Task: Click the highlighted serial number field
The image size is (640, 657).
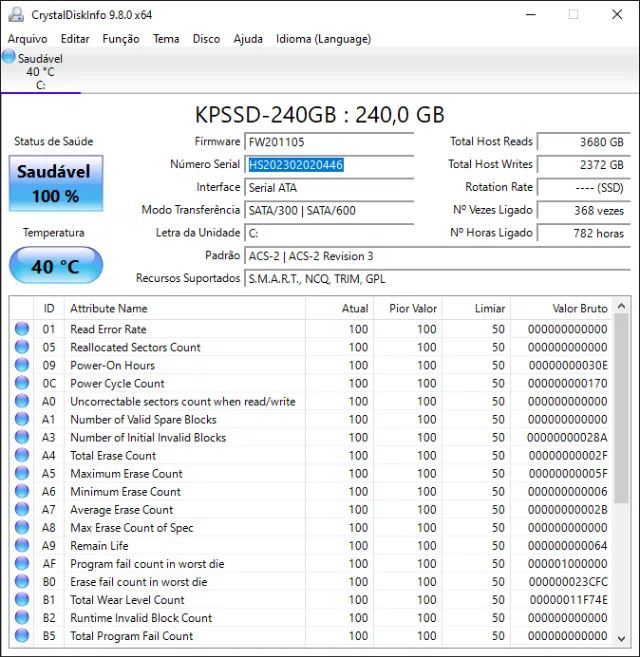Action: 329,165
